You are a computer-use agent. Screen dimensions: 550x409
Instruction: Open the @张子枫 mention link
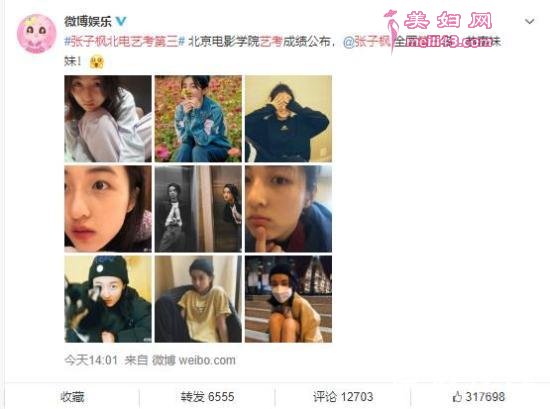coord(367,42)
